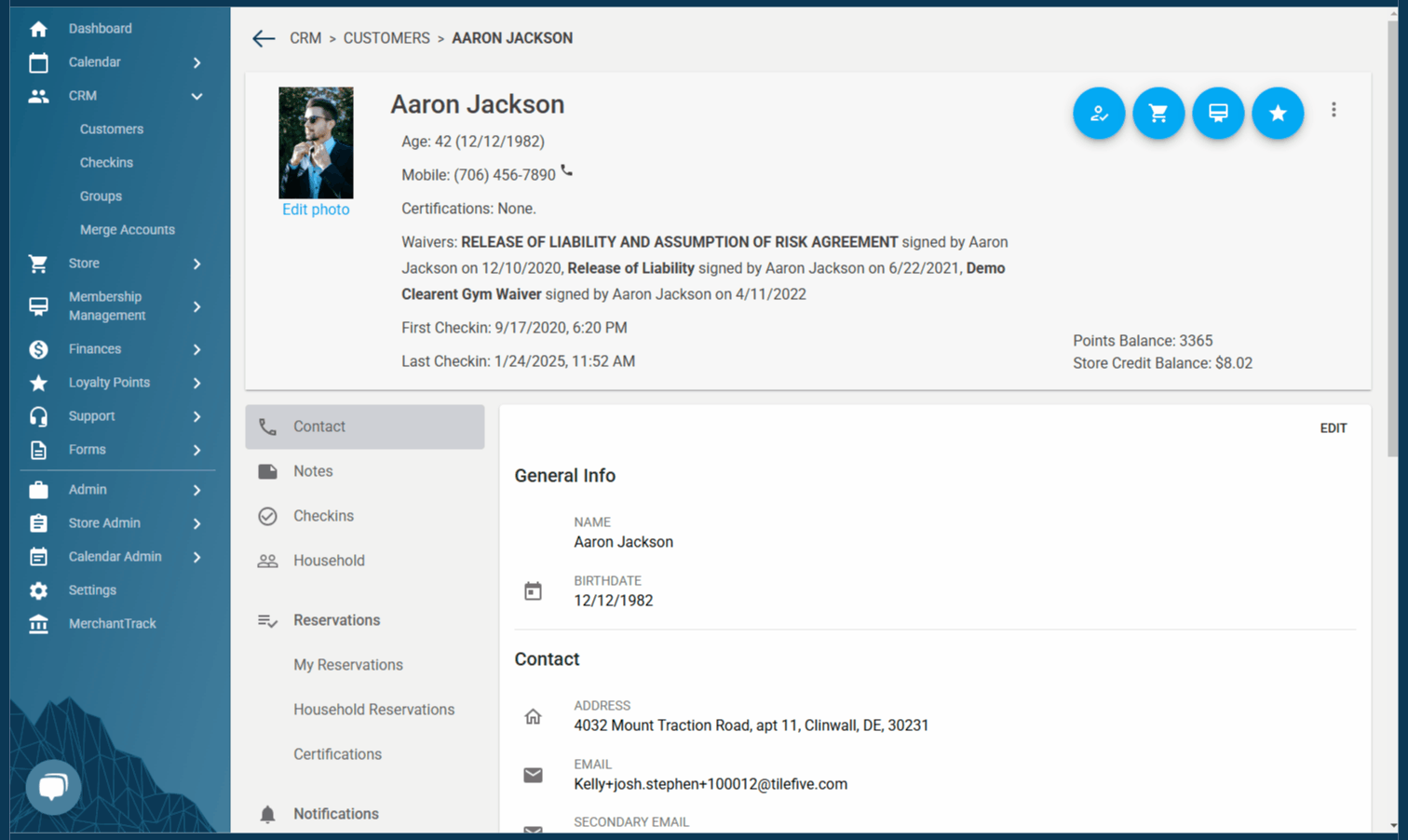Click Aaron Jackson's profile photo

pos(316,142)
